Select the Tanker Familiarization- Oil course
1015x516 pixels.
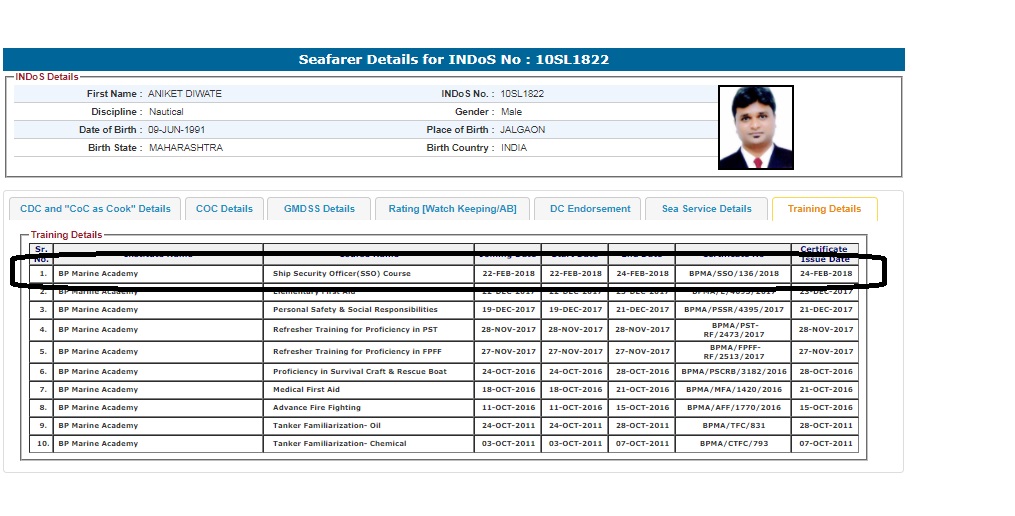326,425
